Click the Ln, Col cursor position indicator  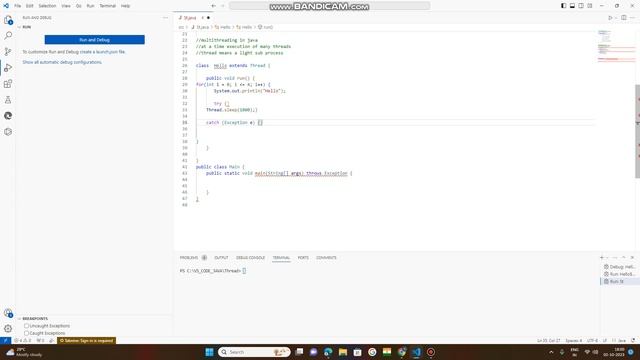pos(549,340)
